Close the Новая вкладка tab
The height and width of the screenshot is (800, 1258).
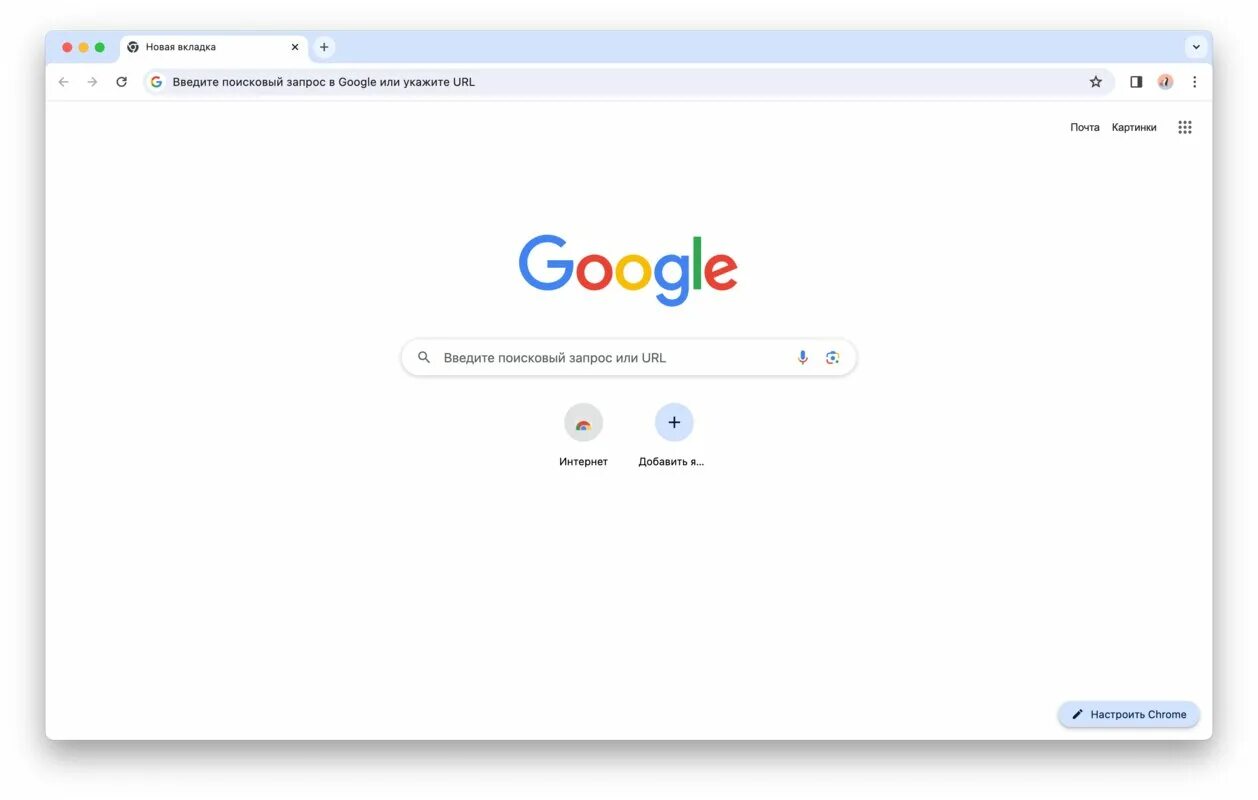pyautogui.click(x=295, y=47)
